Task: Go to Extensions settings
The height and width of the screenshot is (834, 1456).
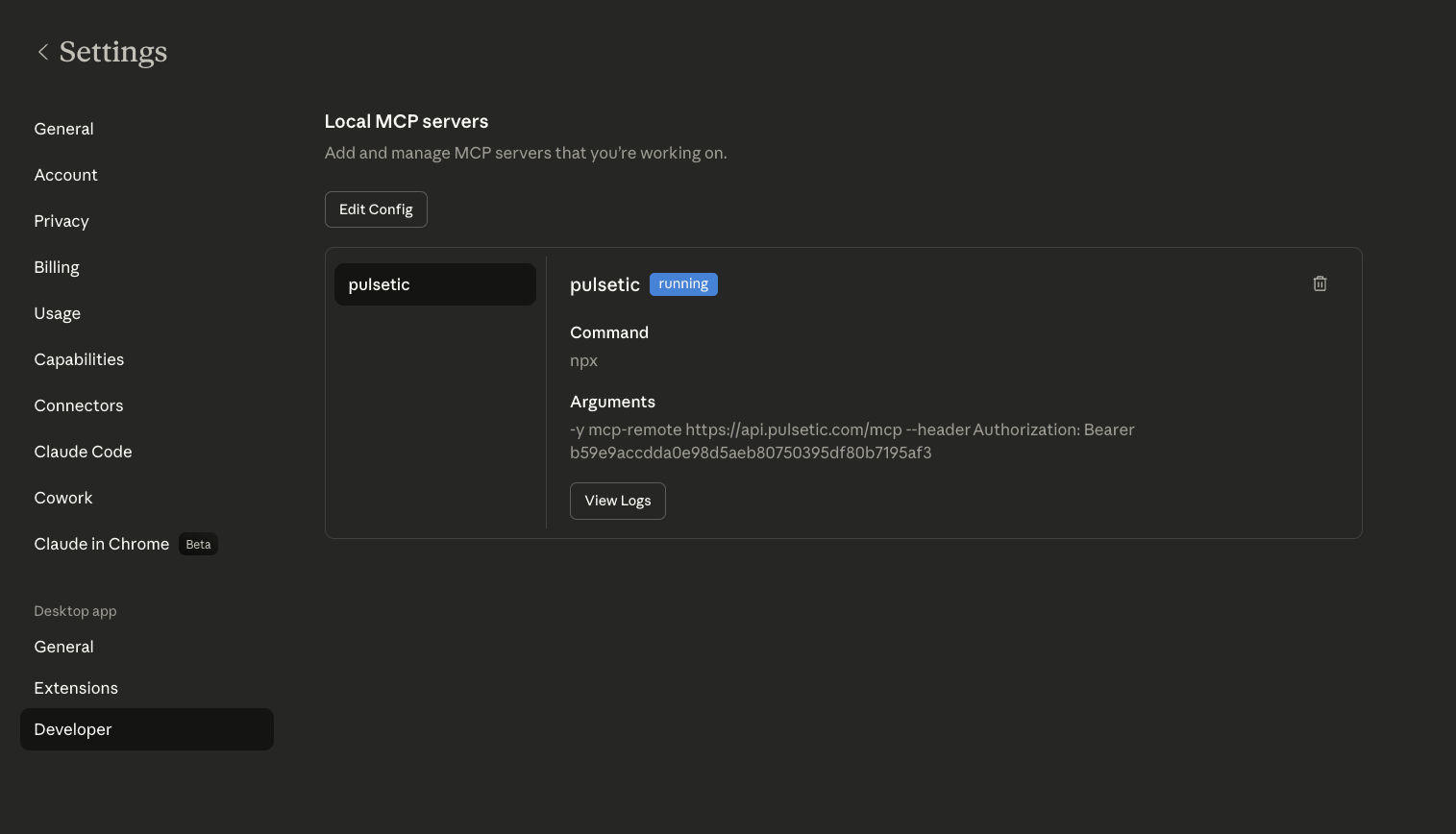Action: [x=76, y=688]
